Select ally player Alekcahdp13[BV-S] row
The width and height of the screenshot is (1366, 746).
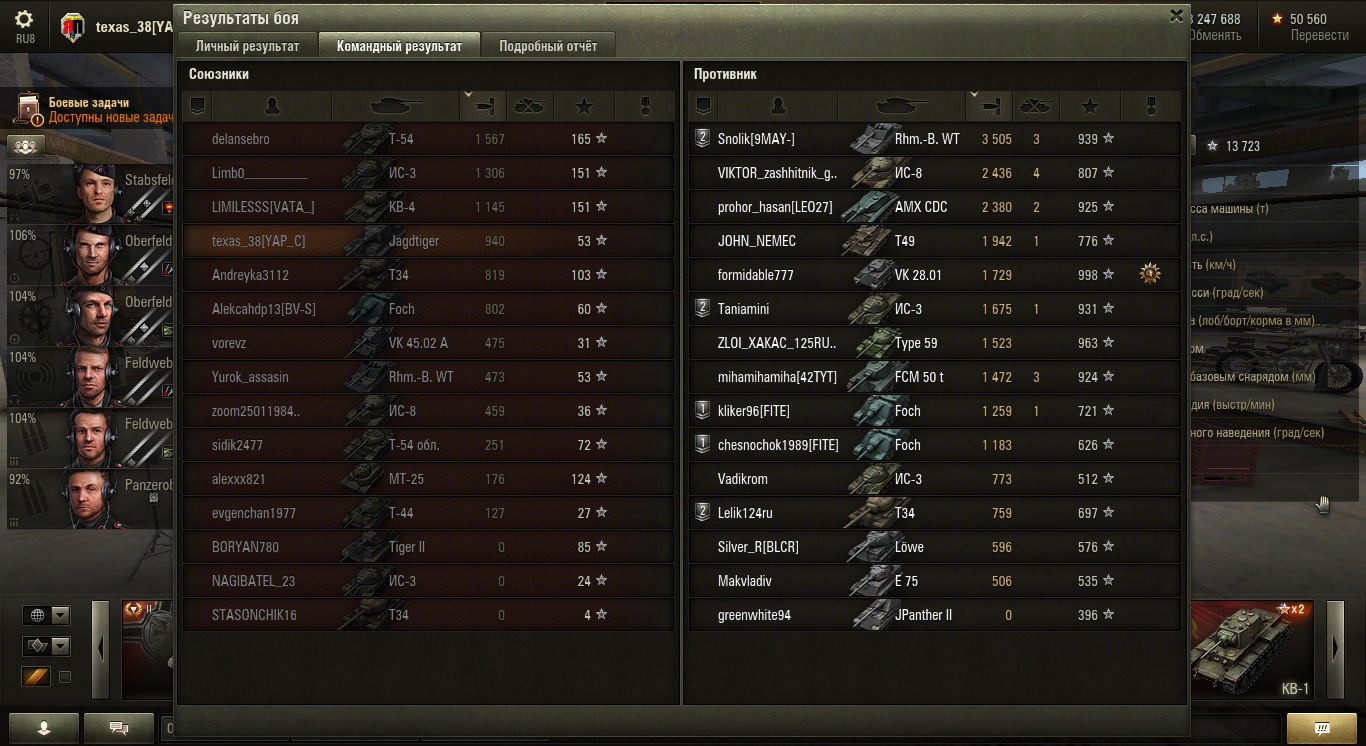pyautogui.click(x=428, y=309)
